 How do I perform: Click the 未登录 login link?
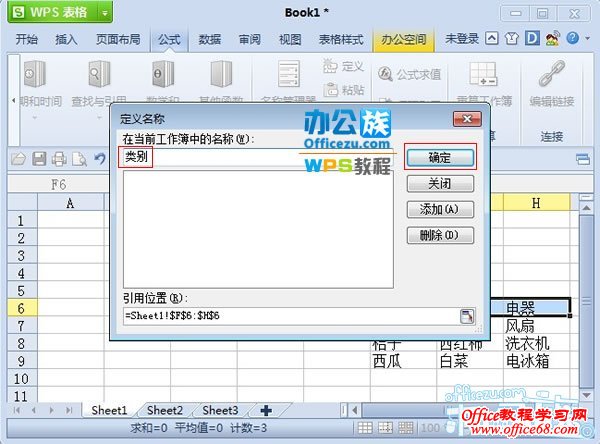(461, 39)
